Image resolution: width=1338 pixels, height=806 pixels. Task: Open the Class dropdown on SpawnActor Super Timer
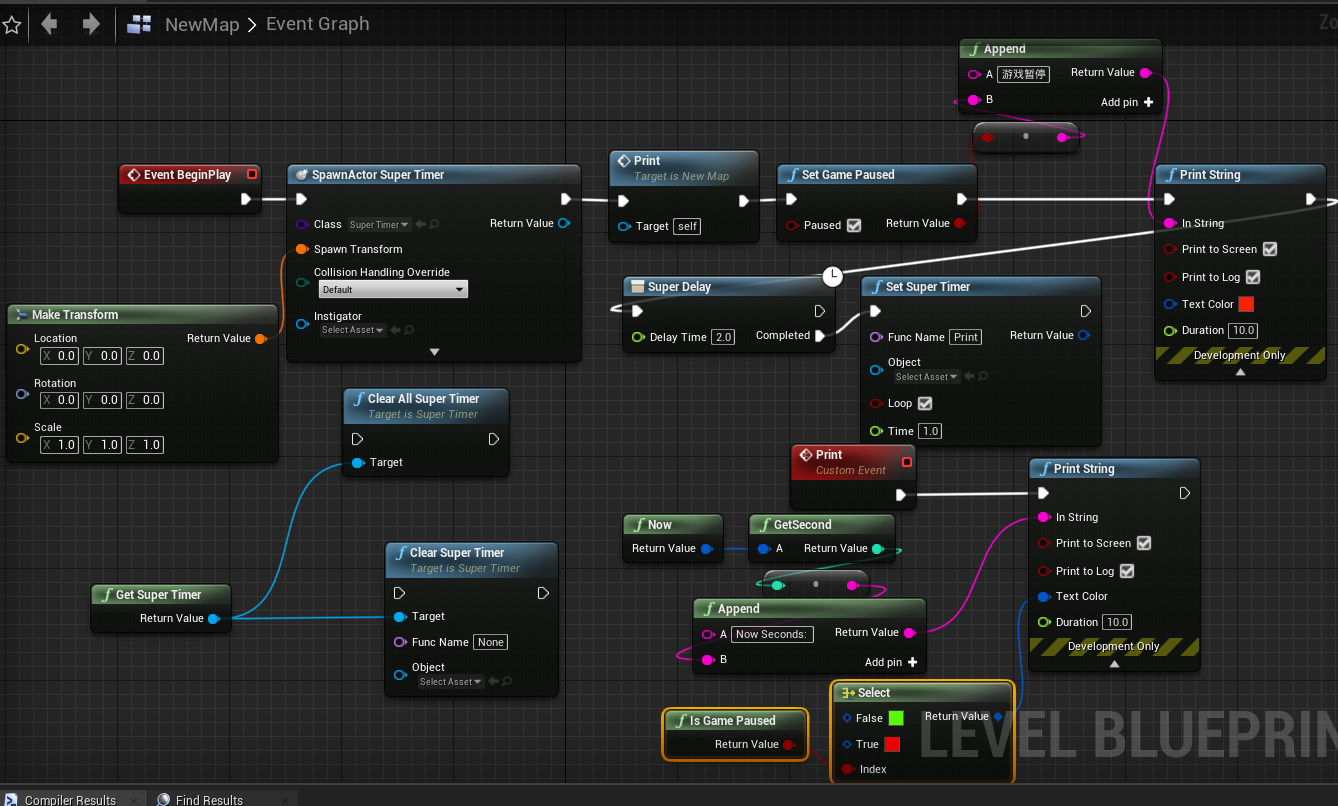click(x=378, y=224)
